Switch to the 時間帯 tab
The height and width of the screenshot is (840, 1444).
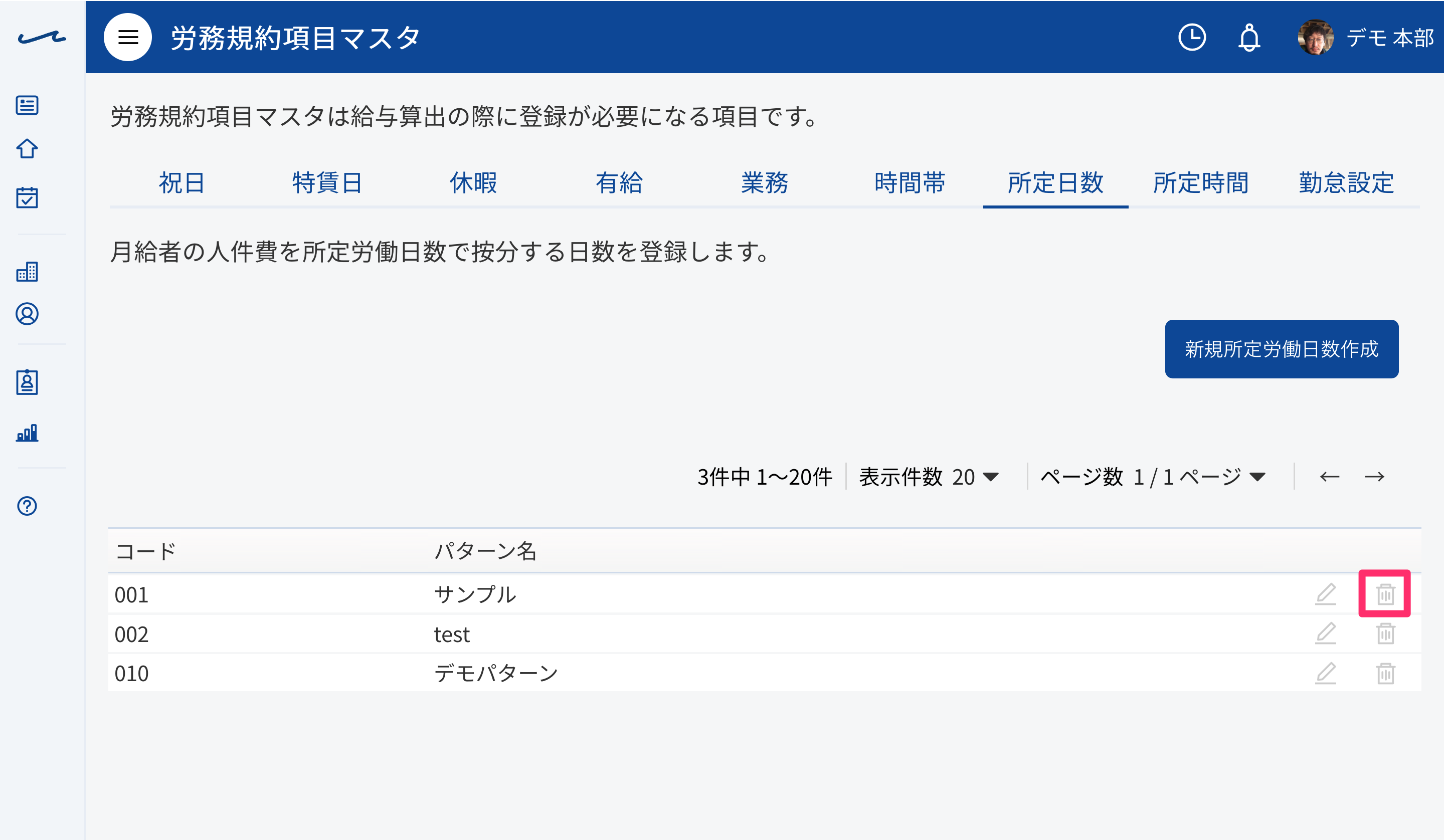910,183
